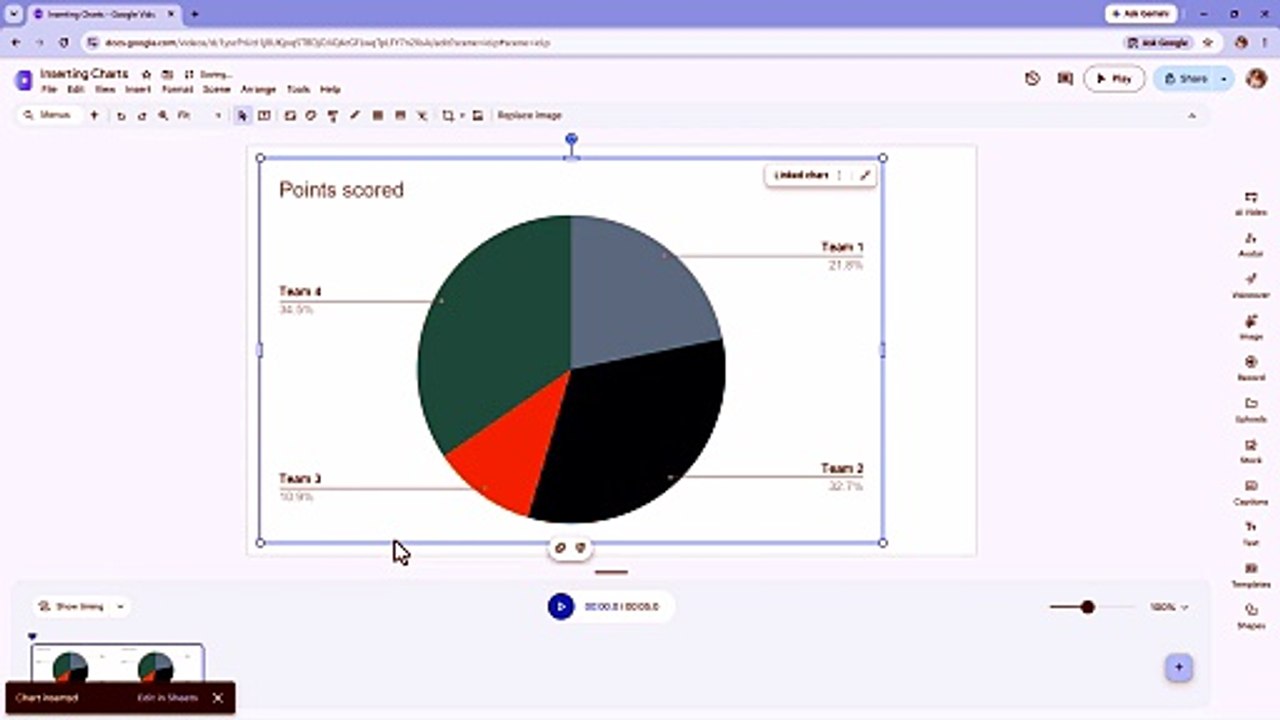Open the Insert menu
The image size is (1280, 720).
138,90
